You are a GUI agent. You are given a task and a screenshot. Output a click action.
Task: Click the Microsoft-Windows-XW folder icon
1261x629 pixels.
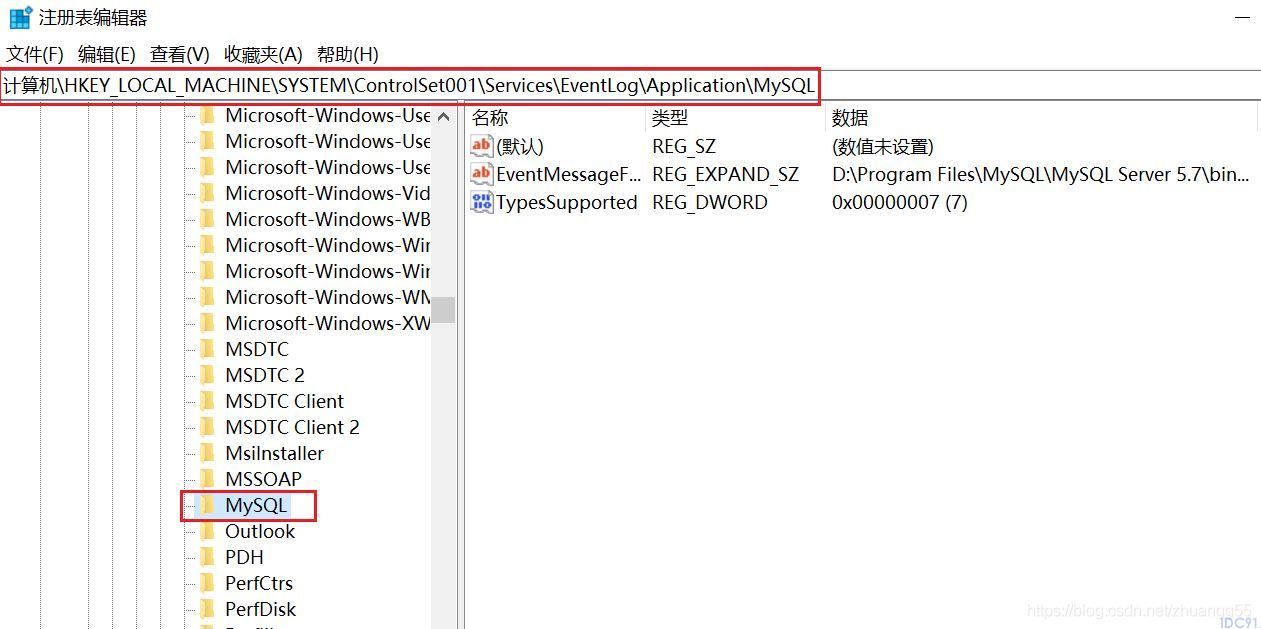(x=208, y=323)
